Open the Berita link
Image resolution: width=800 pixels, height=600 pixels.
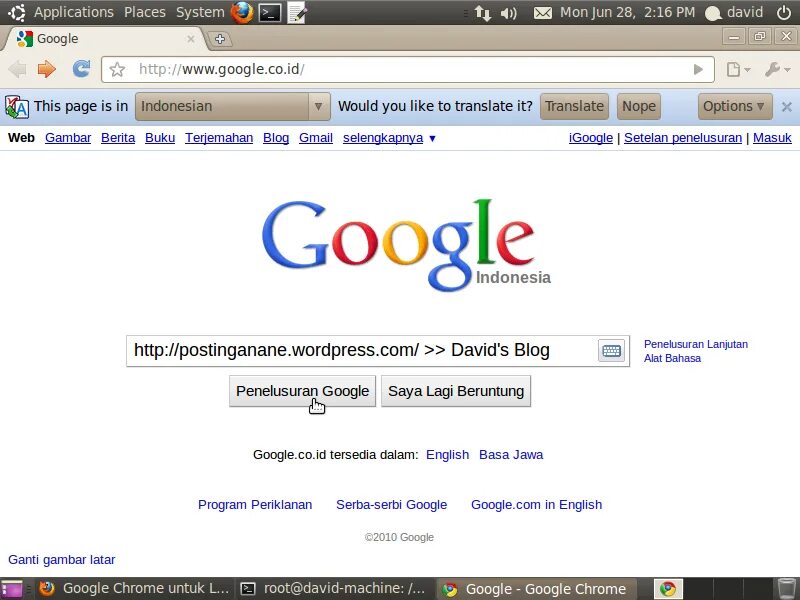coord(118,138)
